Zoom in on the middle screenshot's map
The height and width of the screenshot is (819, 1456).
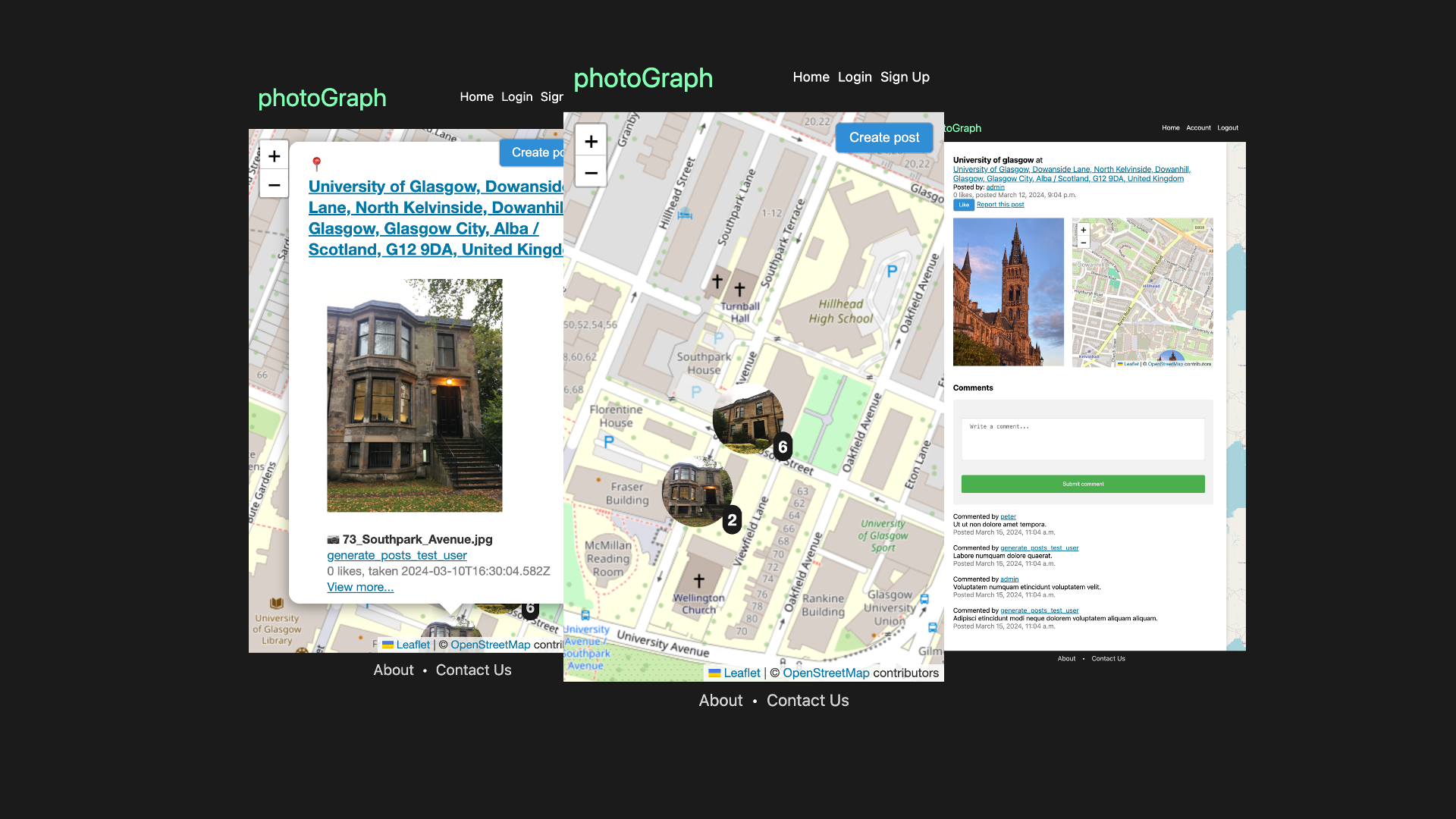pos(591,141)
